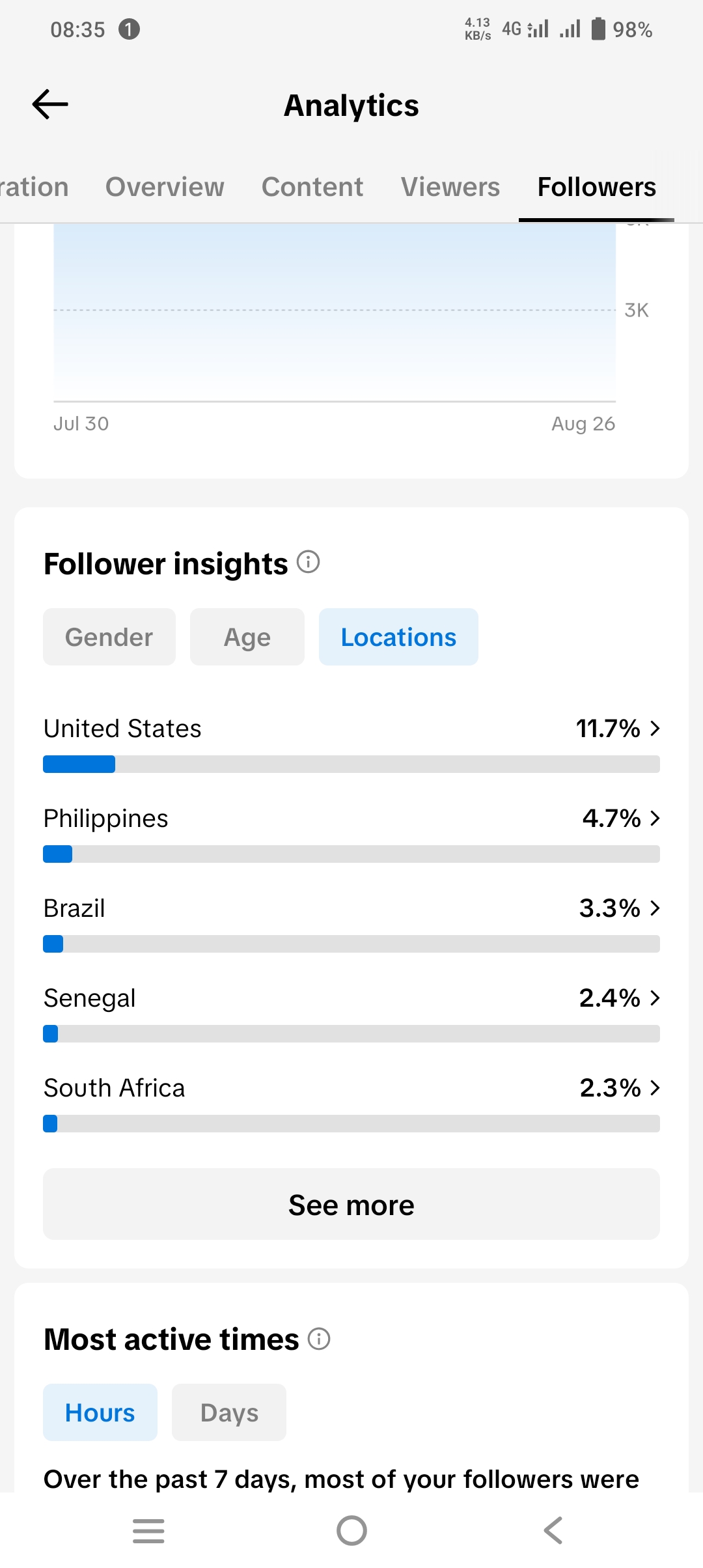Tap the Android system back chevron
The width and height of the screenshot is (703, 1568).
tap(553, 1531)
